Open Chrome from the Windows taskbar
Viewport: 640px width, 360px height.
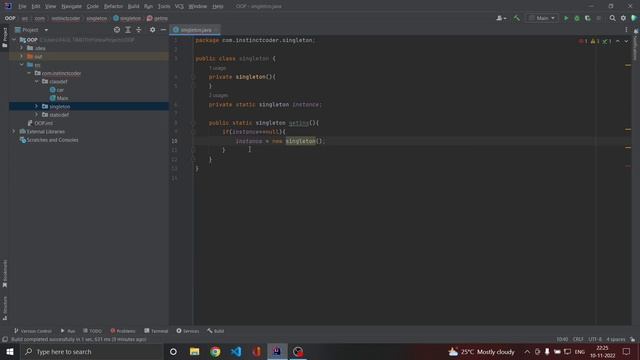[x=215, y=351]
